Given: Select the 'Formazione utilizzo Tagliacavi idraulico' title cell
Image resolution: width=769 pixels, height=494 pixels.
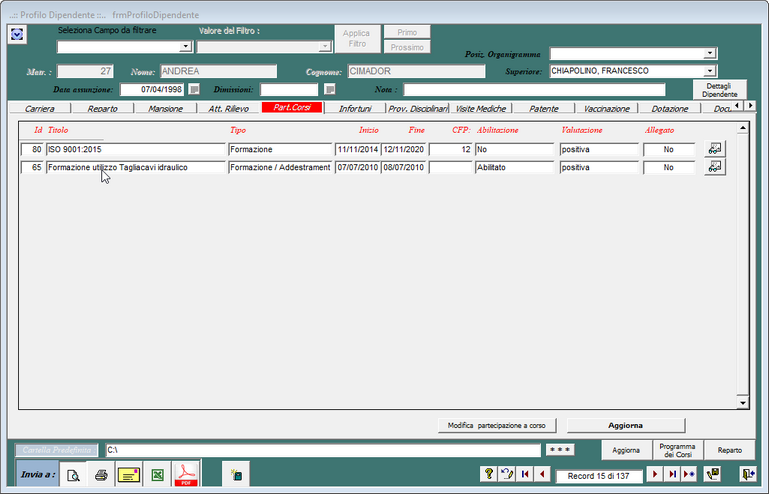Looking at the screenshot, I should pyautogui.click(x=135, y=167).
